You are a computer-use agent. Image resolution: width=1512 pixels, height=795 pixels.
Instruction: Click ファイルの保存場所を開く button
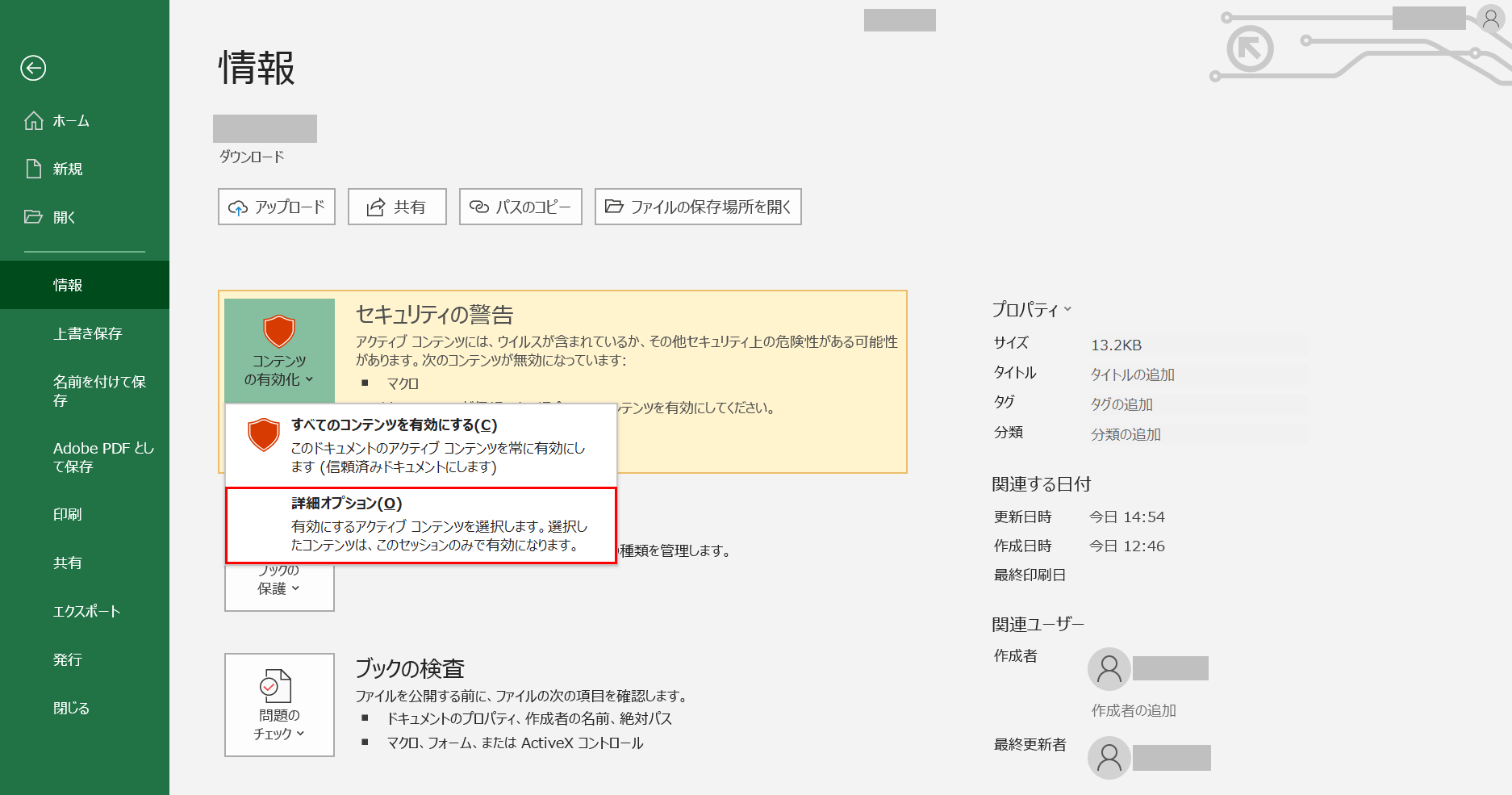point(697,207)
